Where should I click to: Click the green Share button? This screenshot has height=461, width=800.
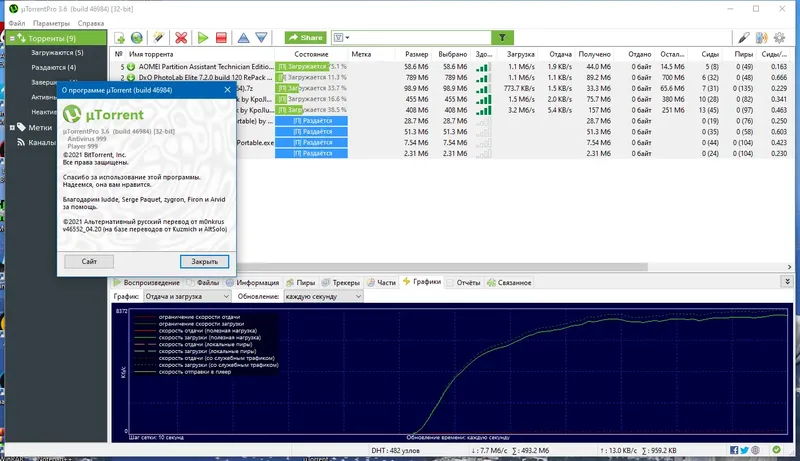305,38
